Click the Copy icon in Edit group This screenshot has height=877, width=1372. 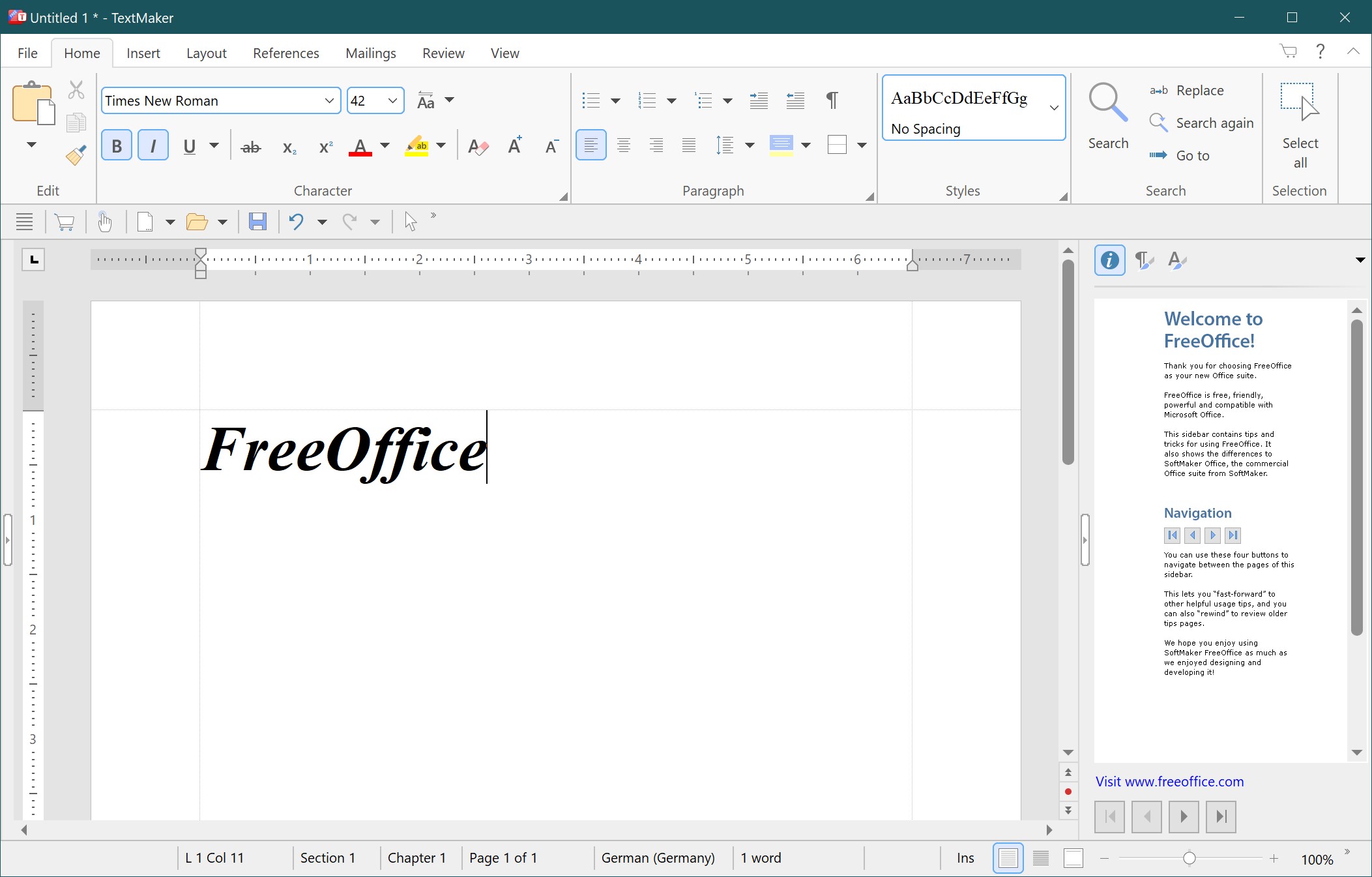(x=76, y=123)
